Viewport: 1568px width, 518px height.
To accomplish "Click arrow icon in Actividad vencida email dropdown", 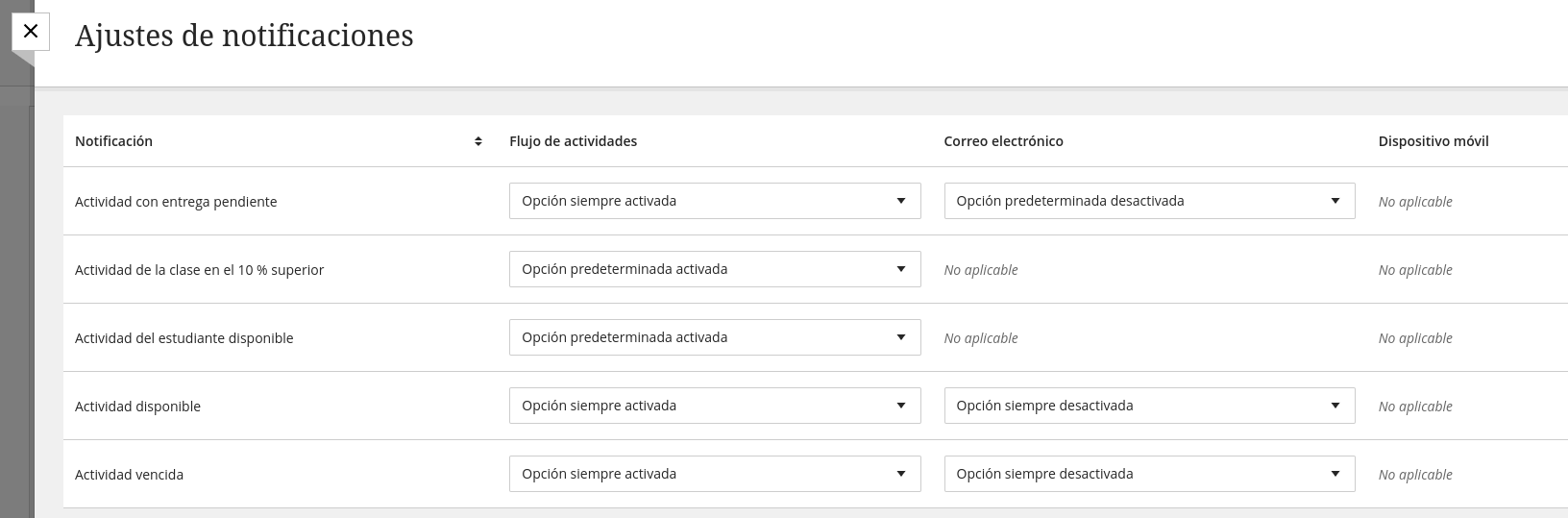I will click(x=1335, y=474).
